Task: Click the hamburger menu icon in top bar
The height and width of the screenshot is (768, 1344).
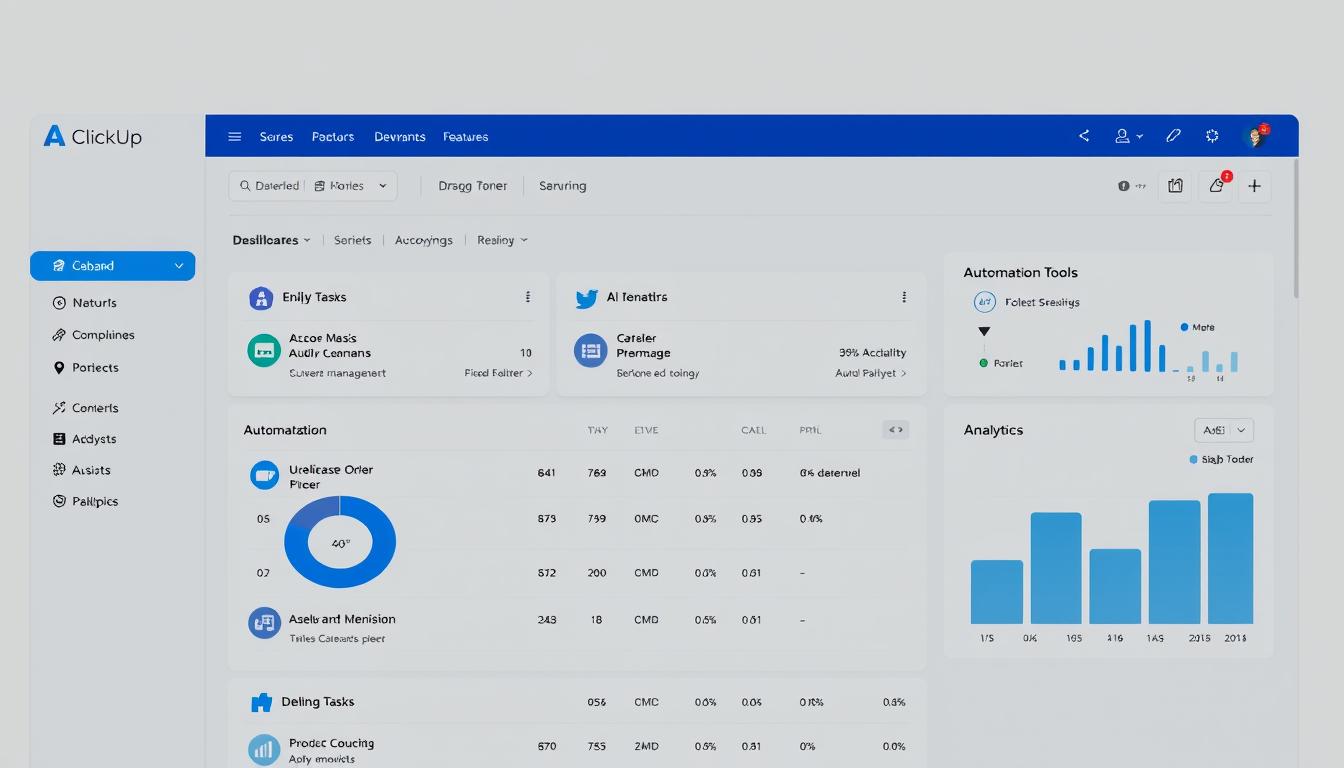Action: click(235, 137)
